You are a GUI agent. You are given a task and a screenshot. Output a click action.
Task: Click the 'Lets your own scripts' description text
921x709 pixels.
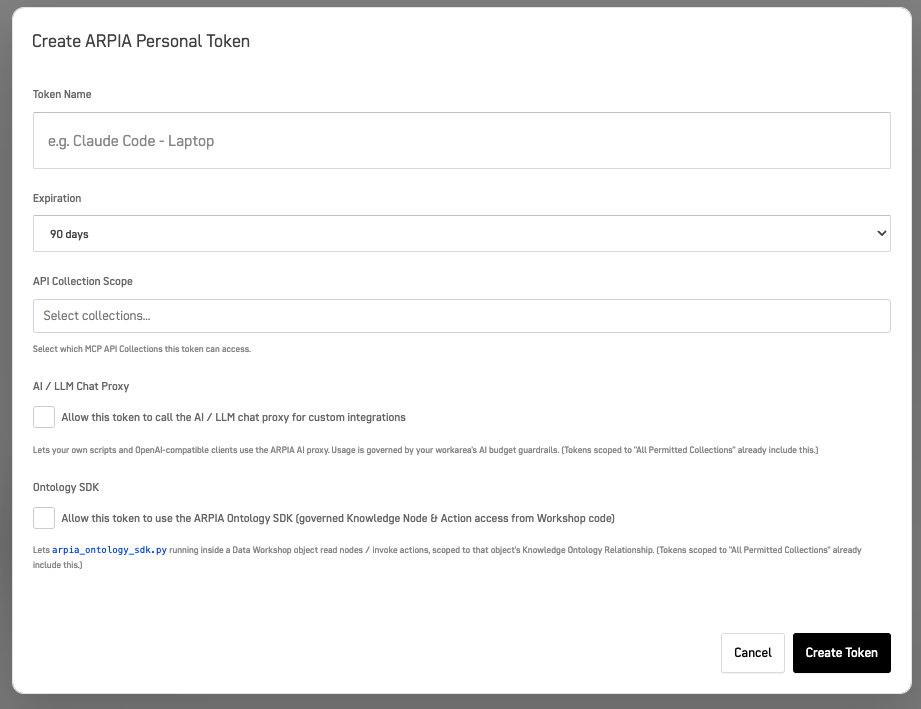425,450
